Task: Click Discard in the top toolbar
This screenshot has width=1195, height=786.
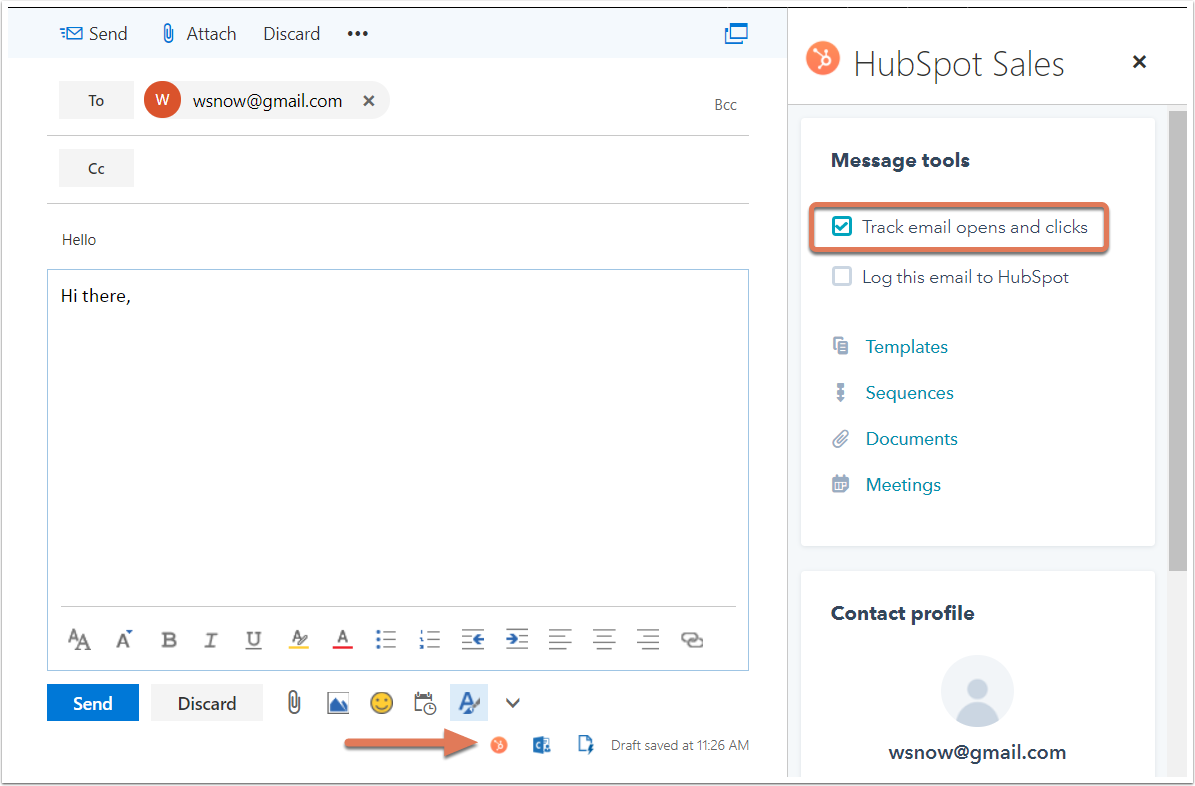Action: (x=291, y=34)
